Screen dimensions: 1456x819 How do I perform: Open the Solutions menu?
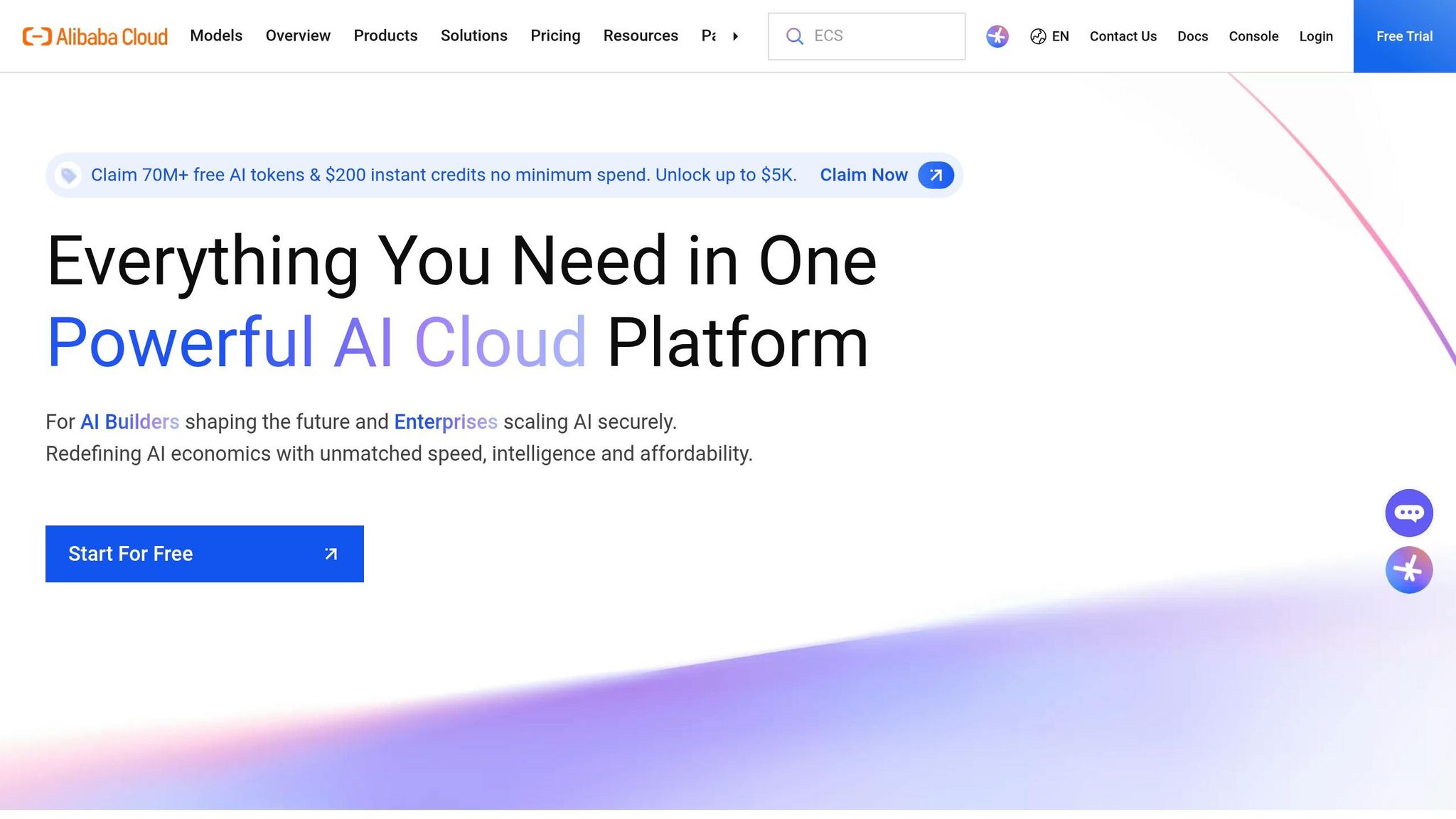coord(474,36)
